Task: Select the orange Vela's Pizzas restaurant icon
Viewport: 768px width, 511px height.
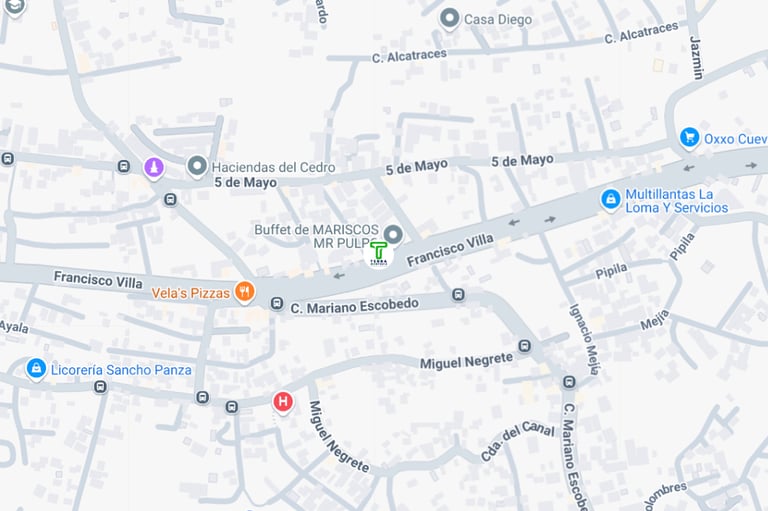Action: click(x=244, y=292)
